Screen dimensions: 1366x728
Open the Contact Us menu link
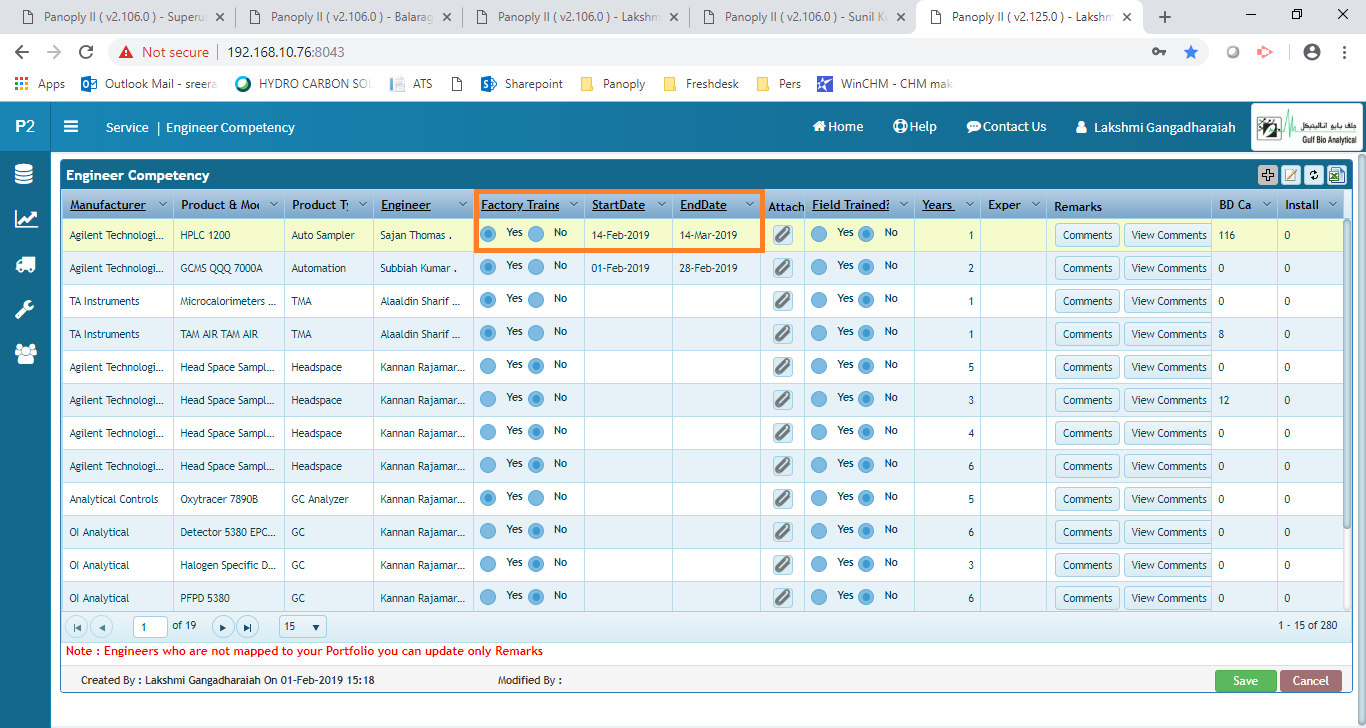point(1006,127)
